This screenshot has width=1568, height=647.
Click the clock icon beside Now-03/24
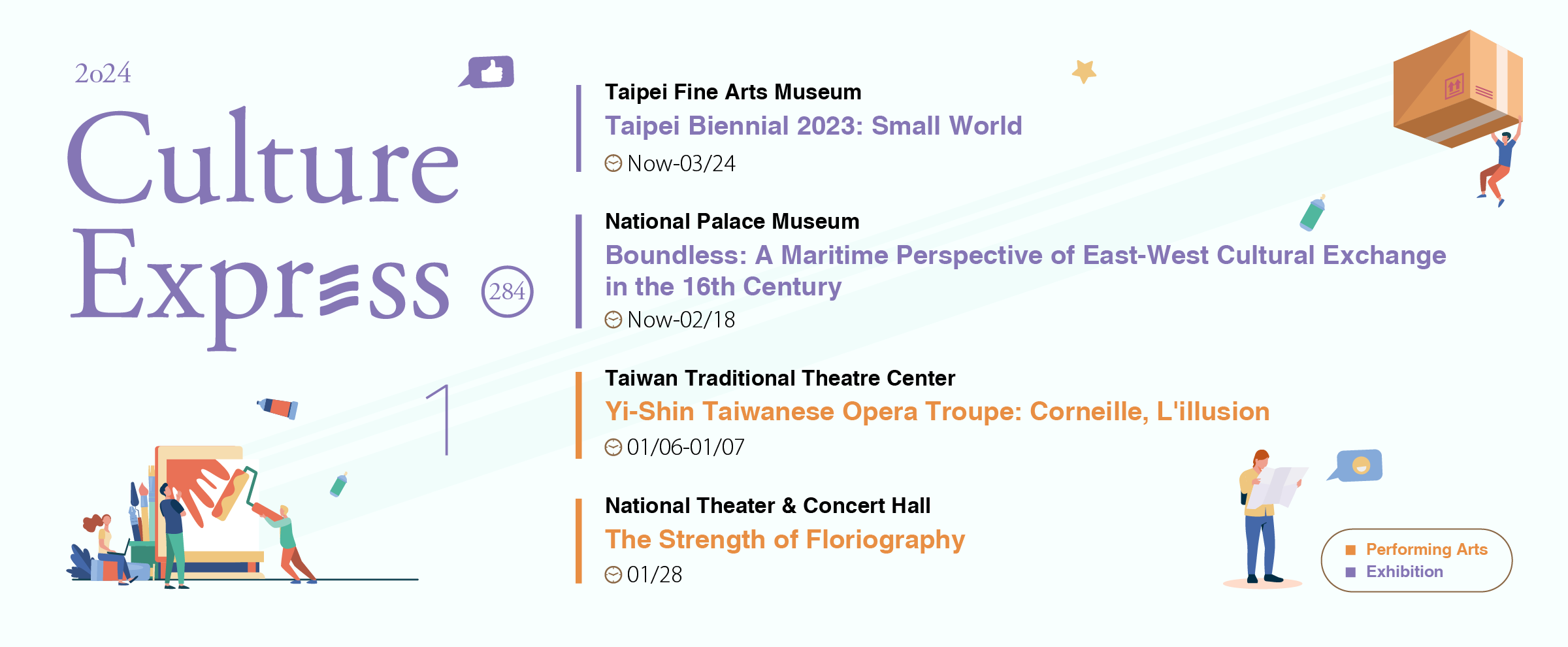tap(613, 163)
